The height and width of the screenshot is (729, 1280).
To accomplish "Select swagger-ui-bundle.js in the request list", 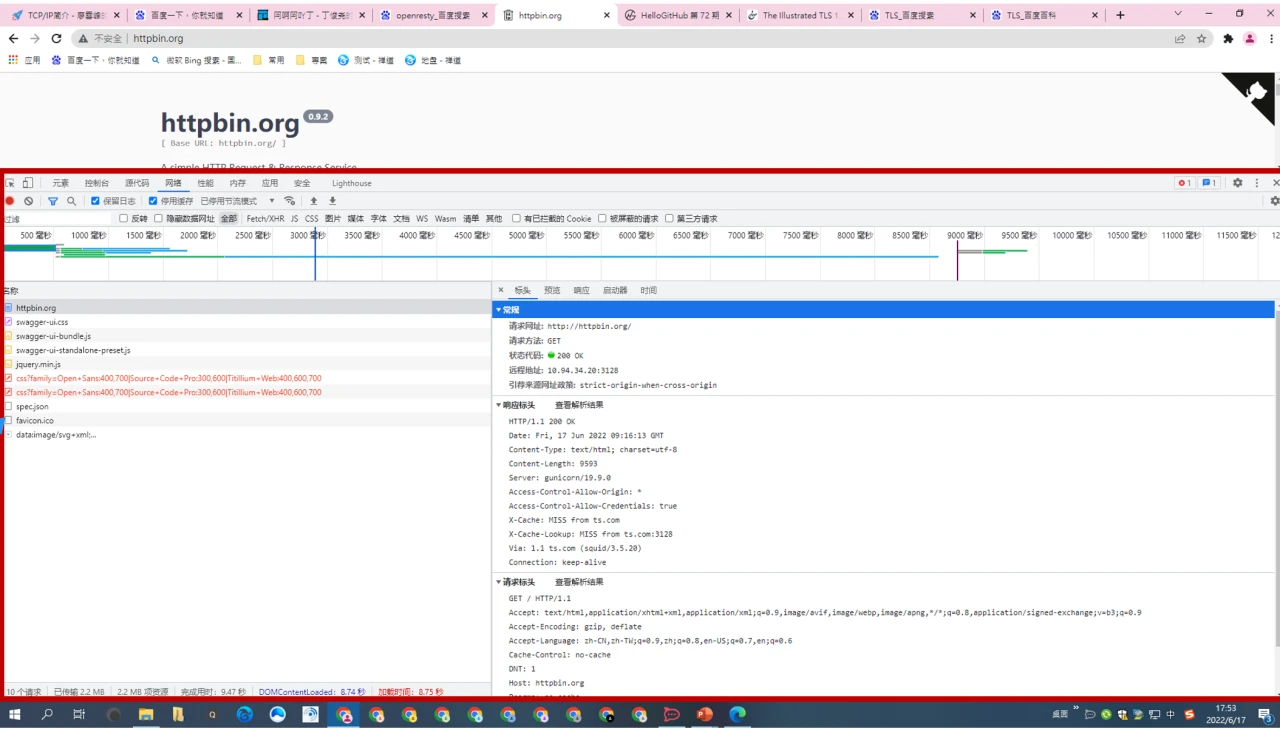I will pos(53,336).
